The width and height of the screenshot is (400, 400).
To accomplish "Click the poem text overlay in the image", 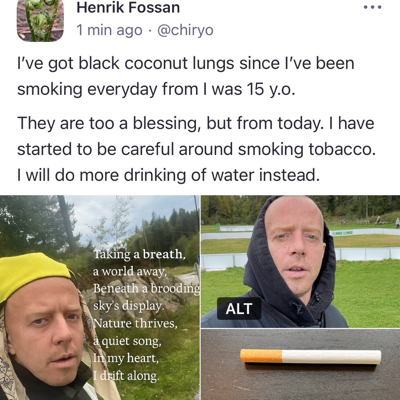I will 146,315.
